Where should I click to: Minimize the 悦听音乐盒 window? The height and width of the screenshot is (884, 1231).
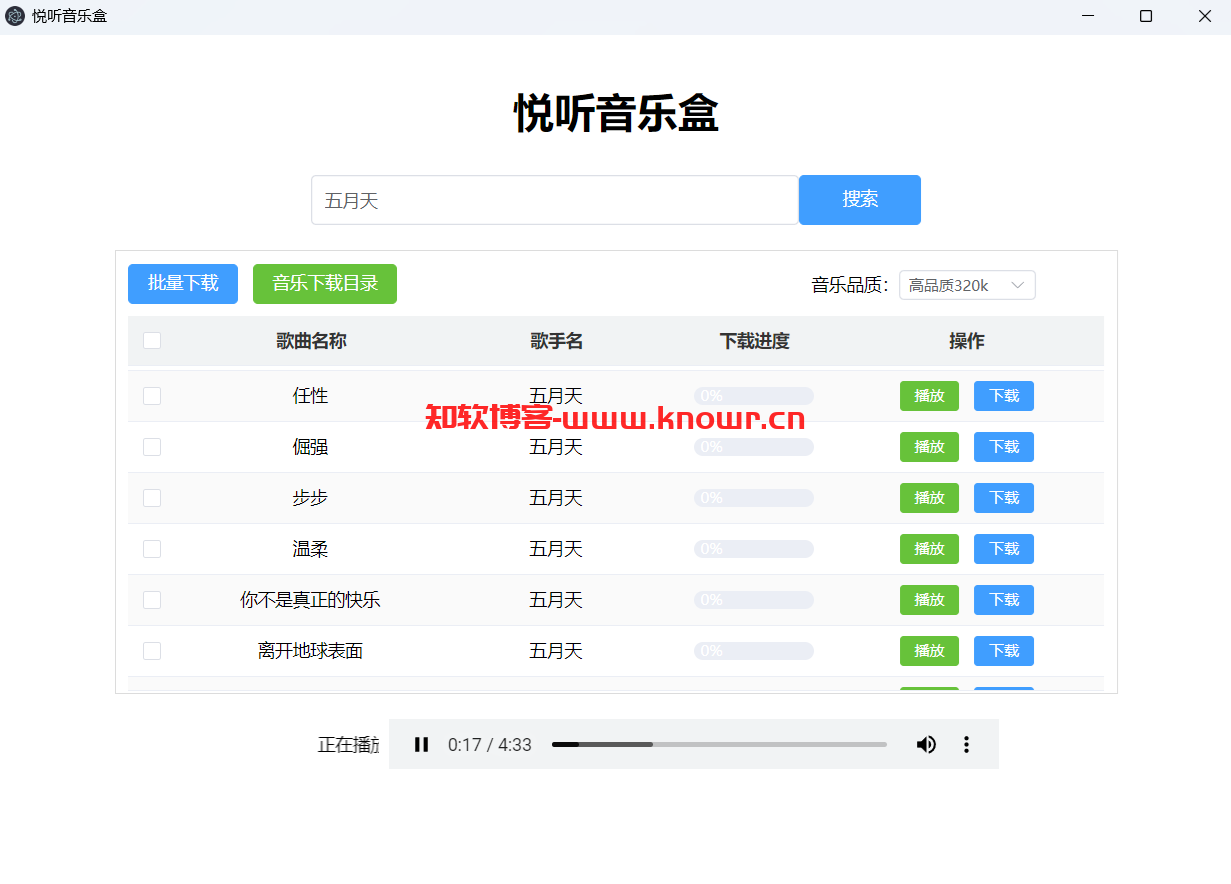(x=1088, y=16)
